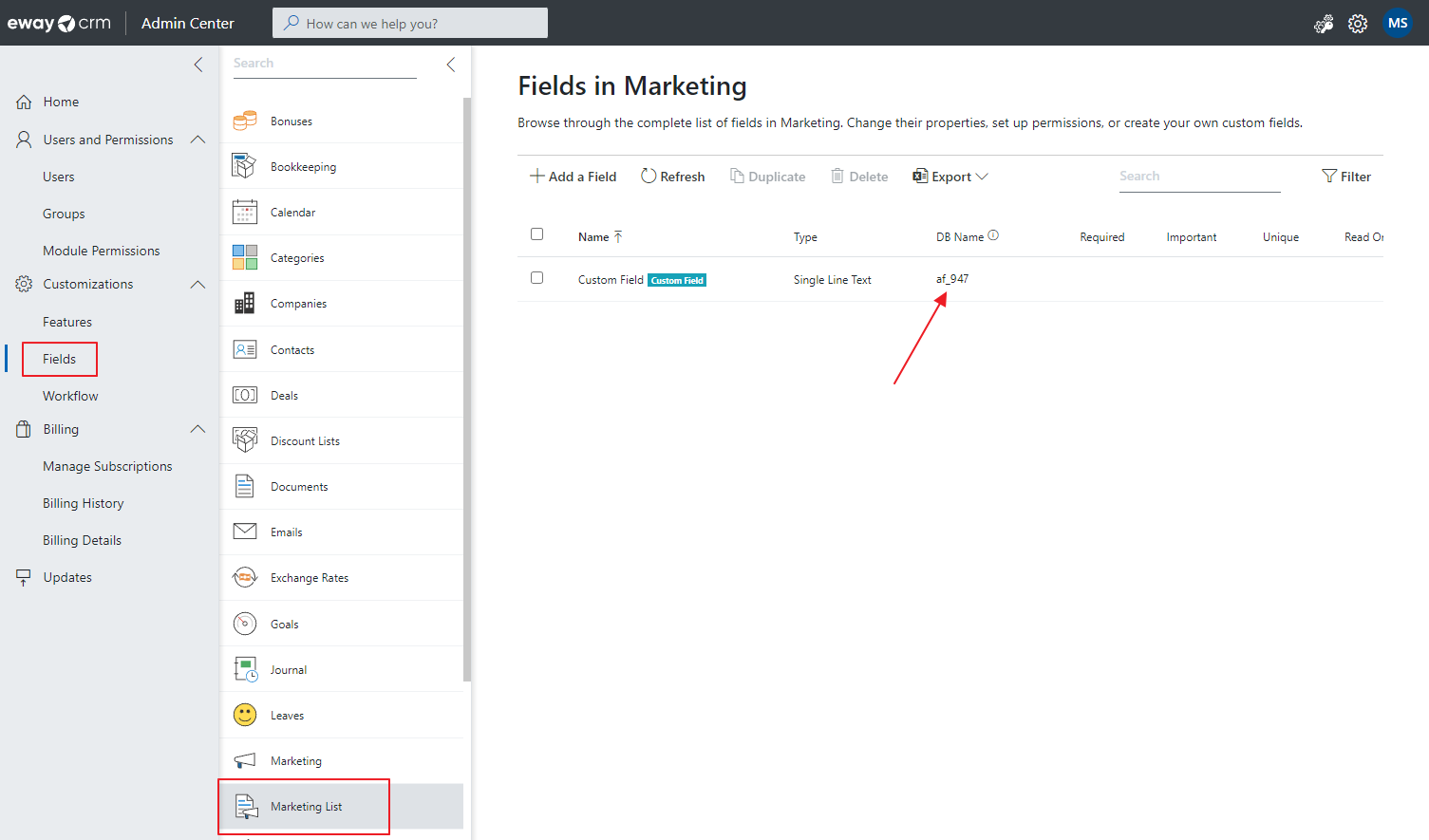
Task: Open the MS user avatar
Action: click(1398, 23)
